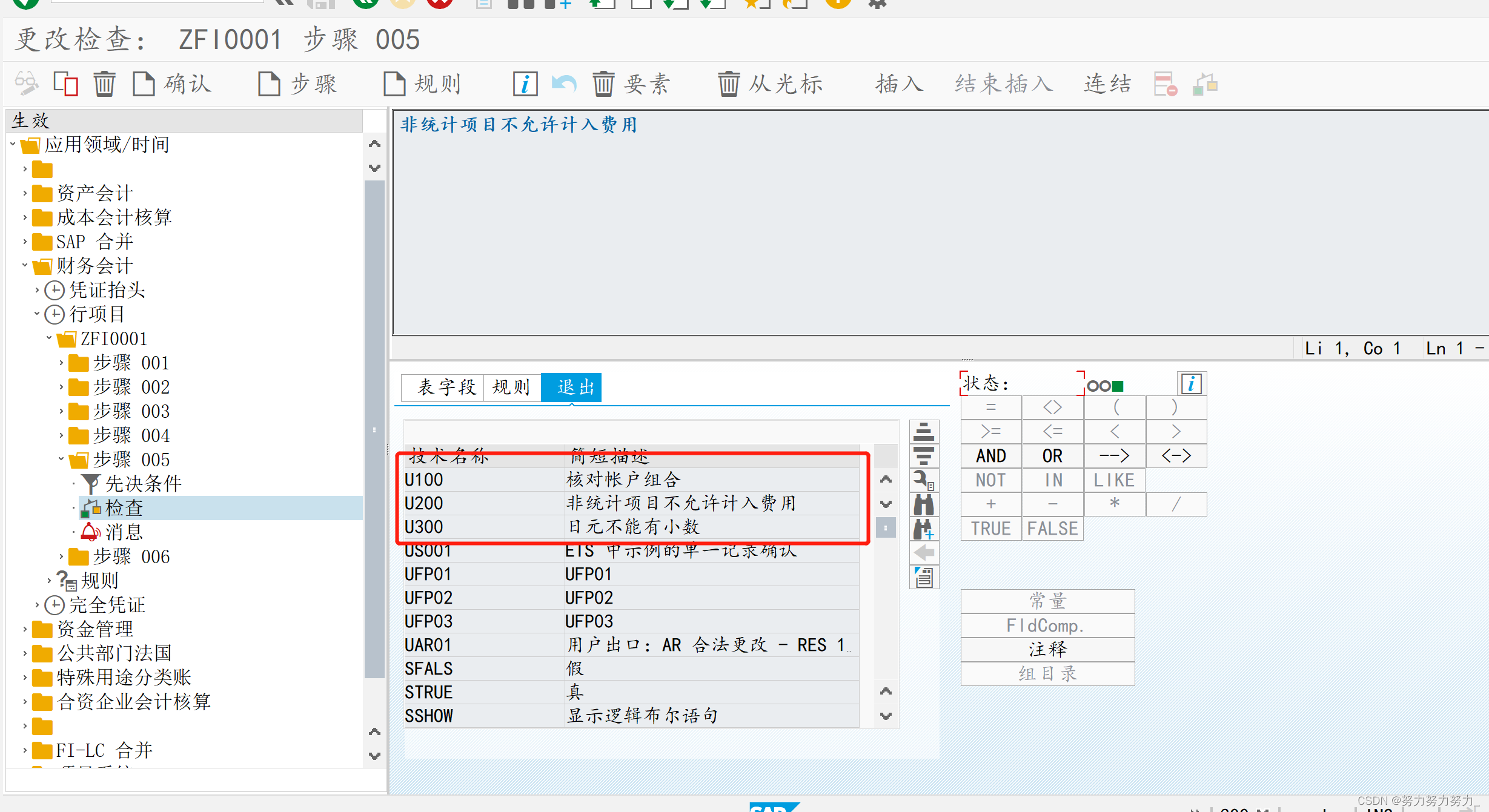The width and height of the screenshot is (1489, 812).
Task: Open information with the i icon
Action: click(525, 84)
